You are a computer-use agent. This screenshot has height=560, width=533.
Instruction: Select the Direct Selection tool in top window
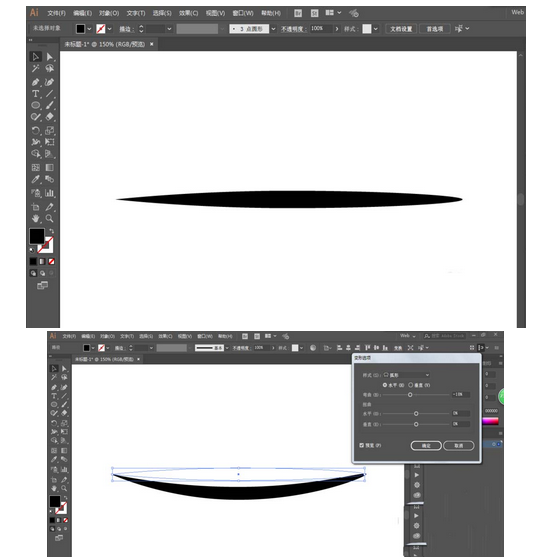coord(49,57)
